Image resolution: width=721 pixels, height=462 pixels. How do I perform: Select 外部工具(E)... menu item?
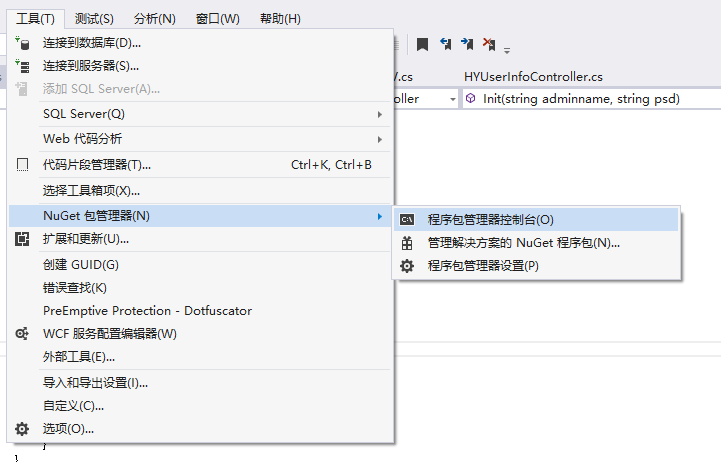point(200,357)
